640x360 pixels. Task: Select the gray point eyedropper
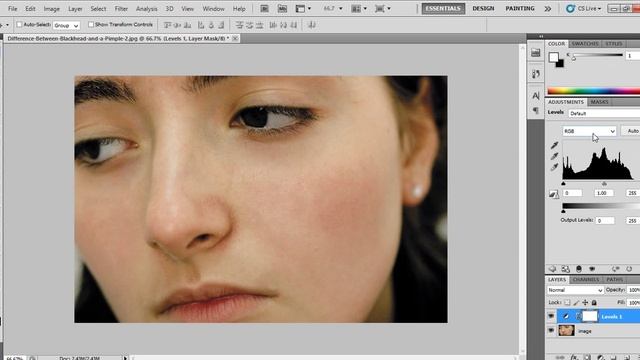(554, 156)
